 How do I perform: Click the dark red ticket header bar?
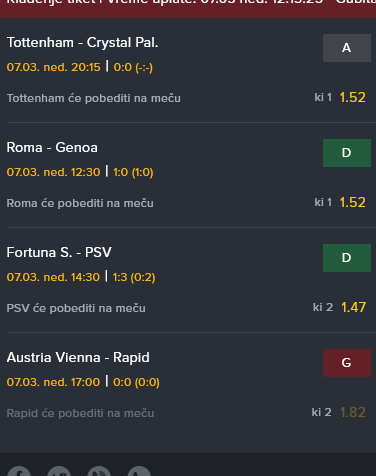[x=188, y=9]
